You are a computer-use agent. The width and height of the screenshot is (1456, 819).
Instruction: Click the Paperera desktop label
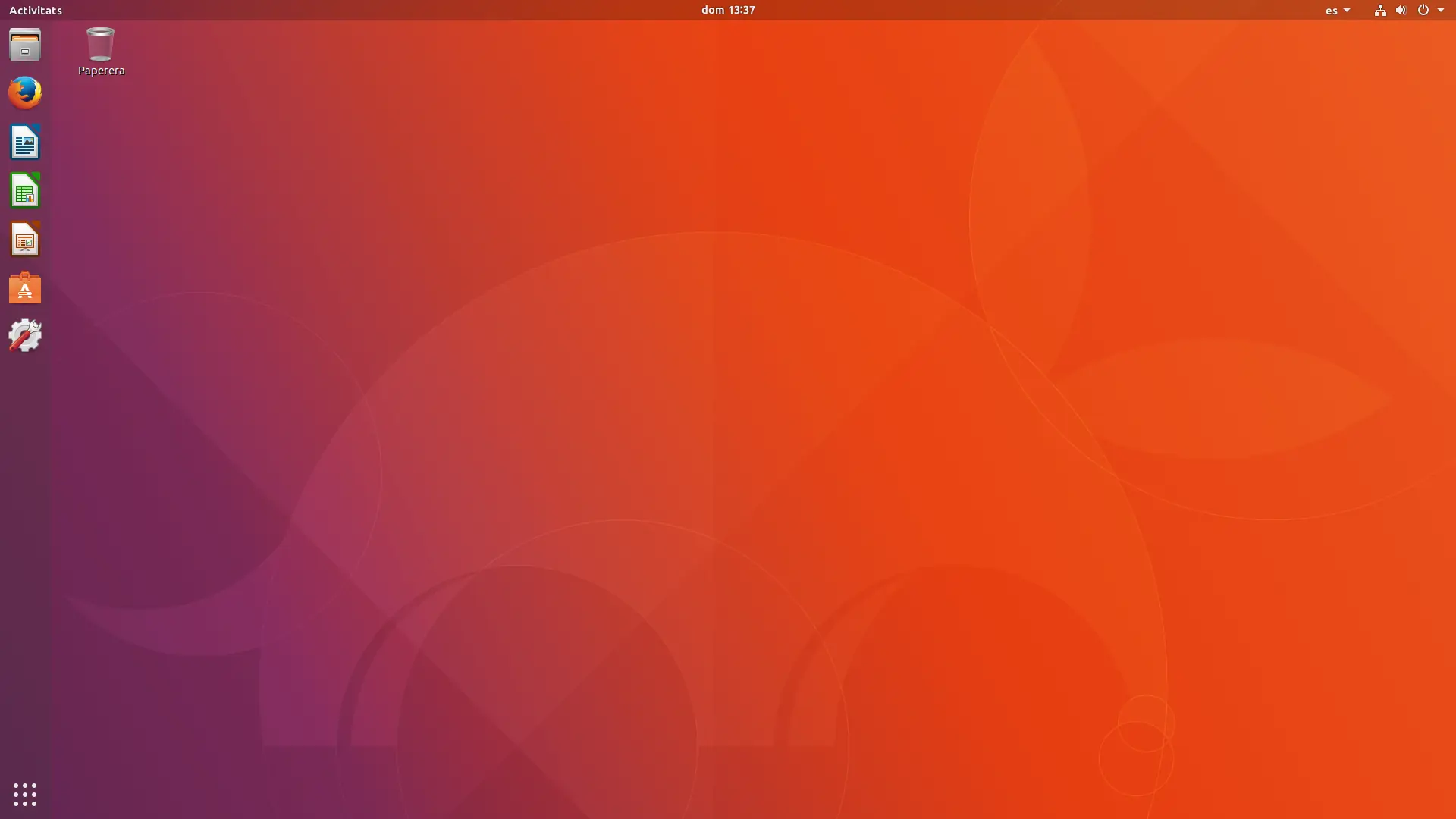pyautogui.click(x=101, y=71)
